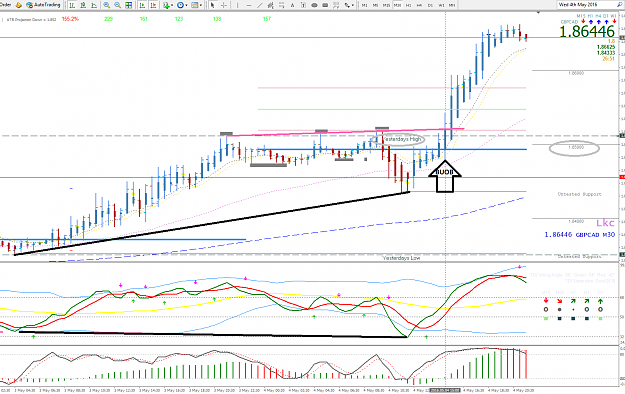625x394 pixels.
Task: Switch to W1 timeframe in toolbar
Action: (441, 5)
